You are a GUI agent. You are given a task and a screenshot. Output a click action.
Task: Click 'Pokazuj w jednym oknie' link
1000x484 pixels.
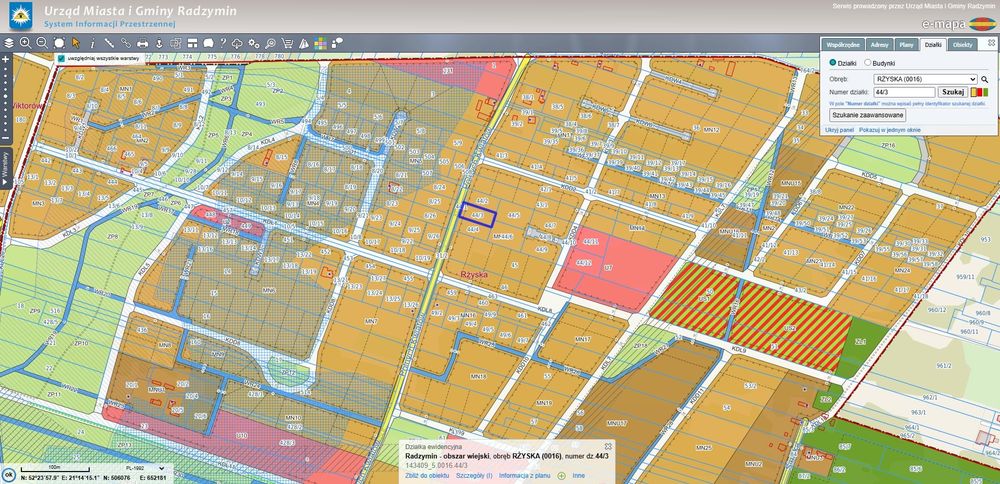pyautogui.click(x=890, y=129)
